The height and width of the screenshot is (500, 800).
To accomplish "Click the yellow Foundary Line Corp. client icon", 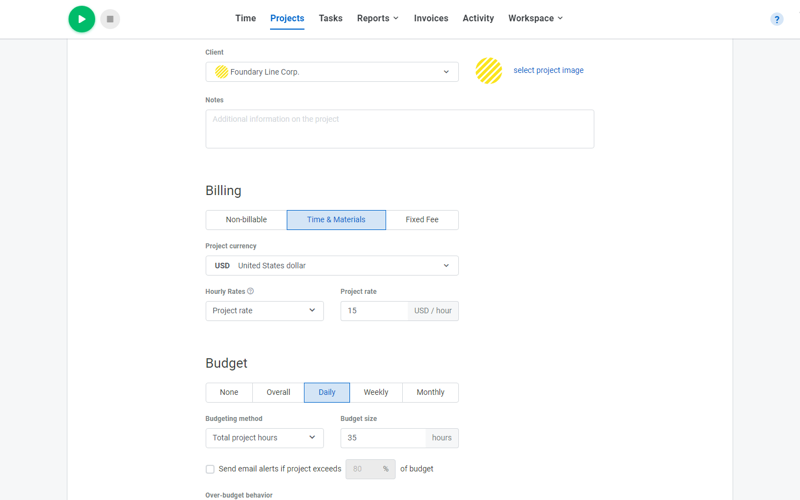I will coord(221,72).
